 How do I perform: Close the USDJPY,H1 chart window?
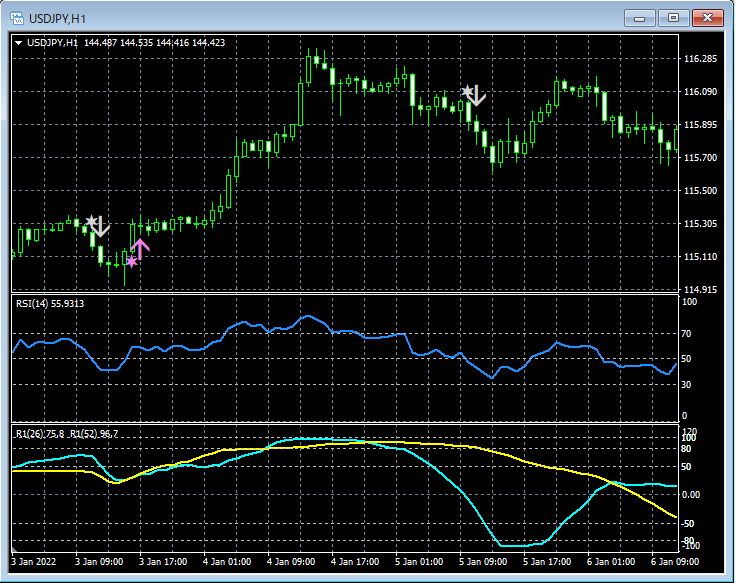(x=709, y=17)
